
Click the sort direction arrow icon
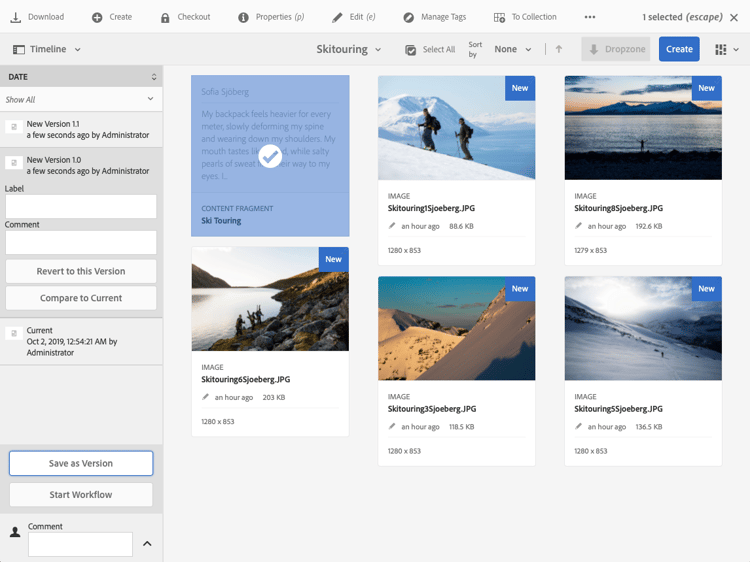[559, 49]
